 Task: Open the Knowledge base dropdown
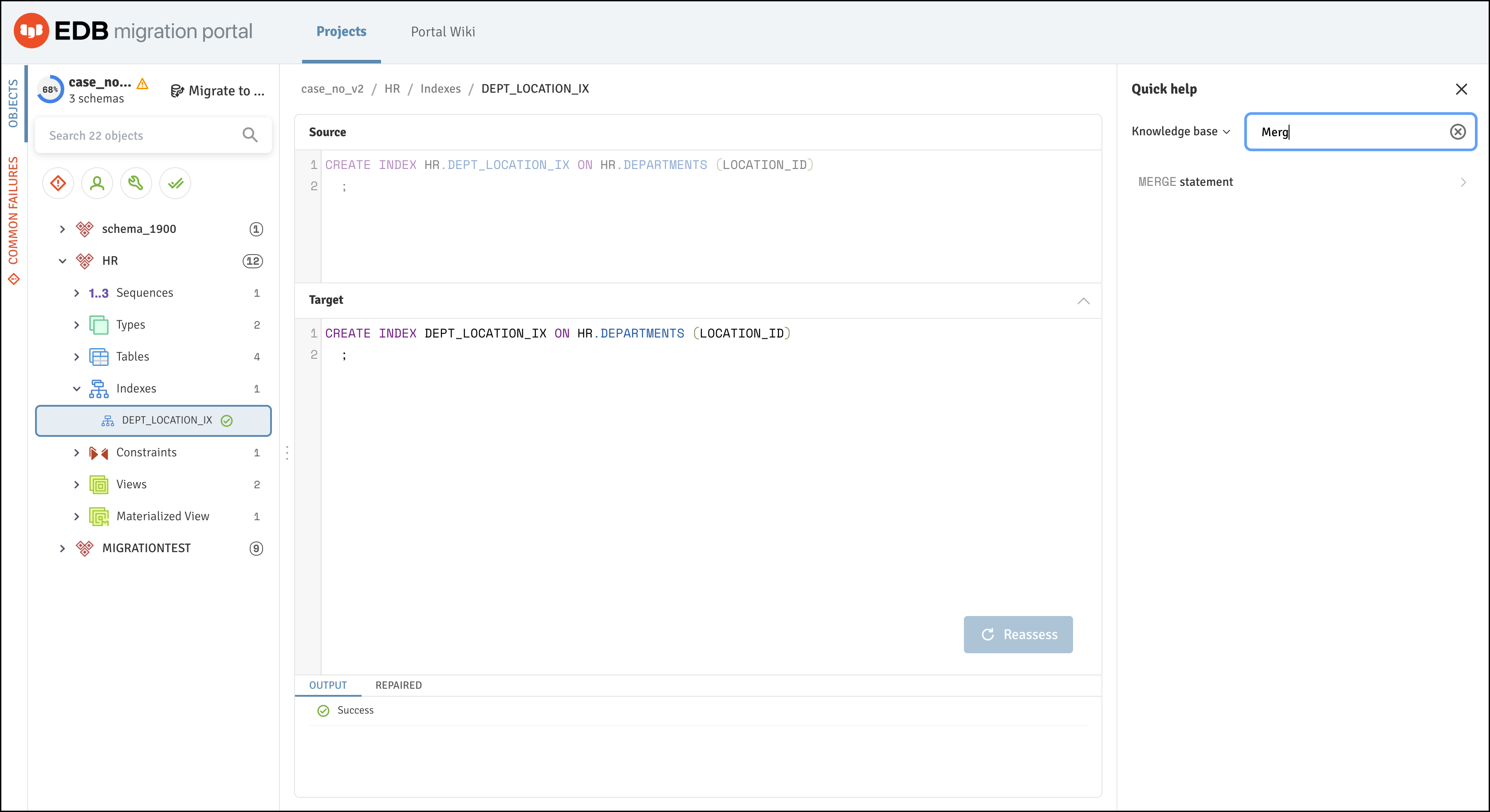click(x=1180, y=131)
